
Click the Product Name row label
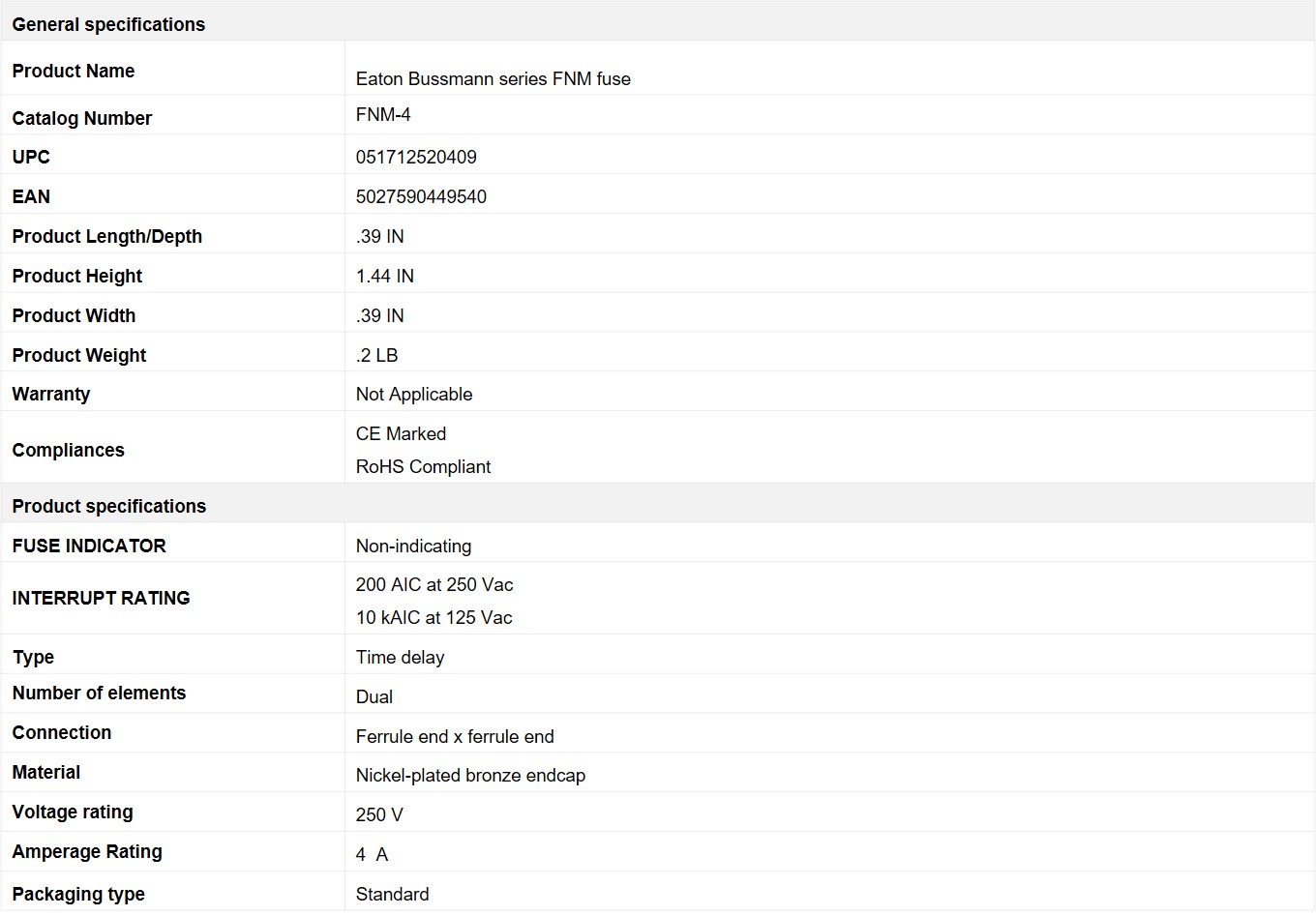click(x=74, y=72)
